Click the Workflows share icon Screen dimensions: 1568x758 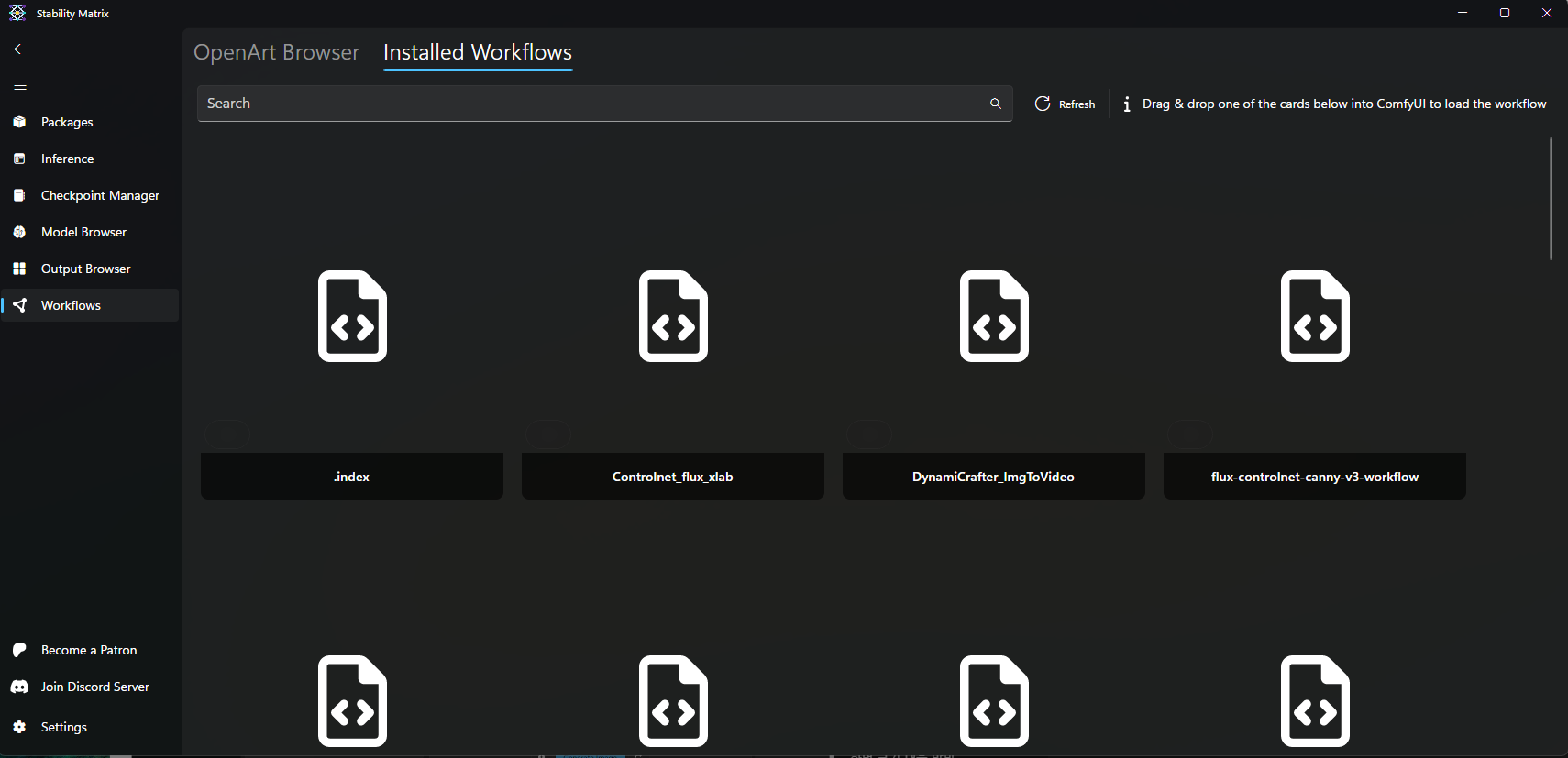tap(19, 305)
